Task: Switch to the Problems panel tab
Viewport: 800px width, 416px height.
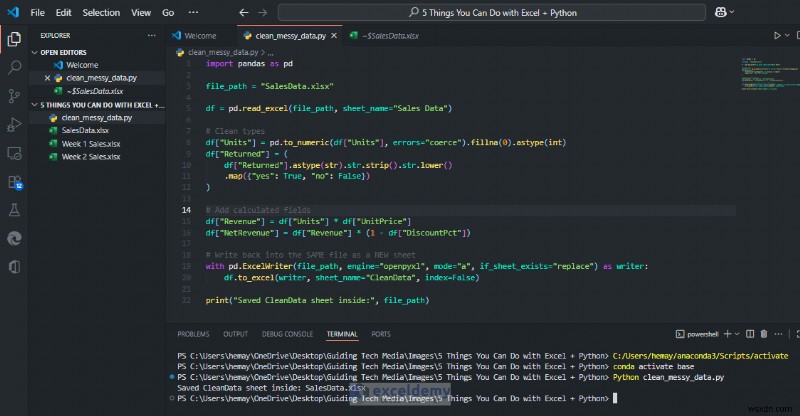Action: click(x=193, y=334)
